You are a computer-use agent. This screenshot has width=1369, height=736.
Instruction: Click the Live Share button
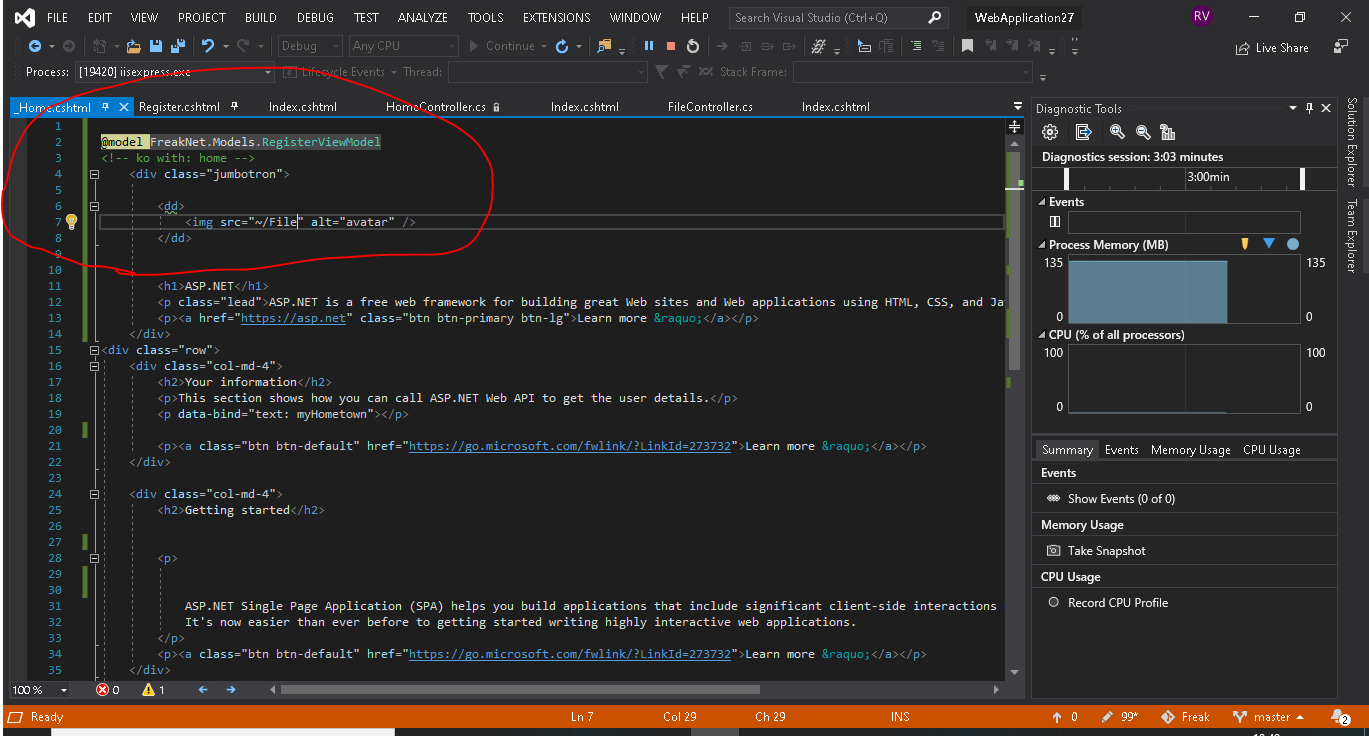click(1272, 47)
